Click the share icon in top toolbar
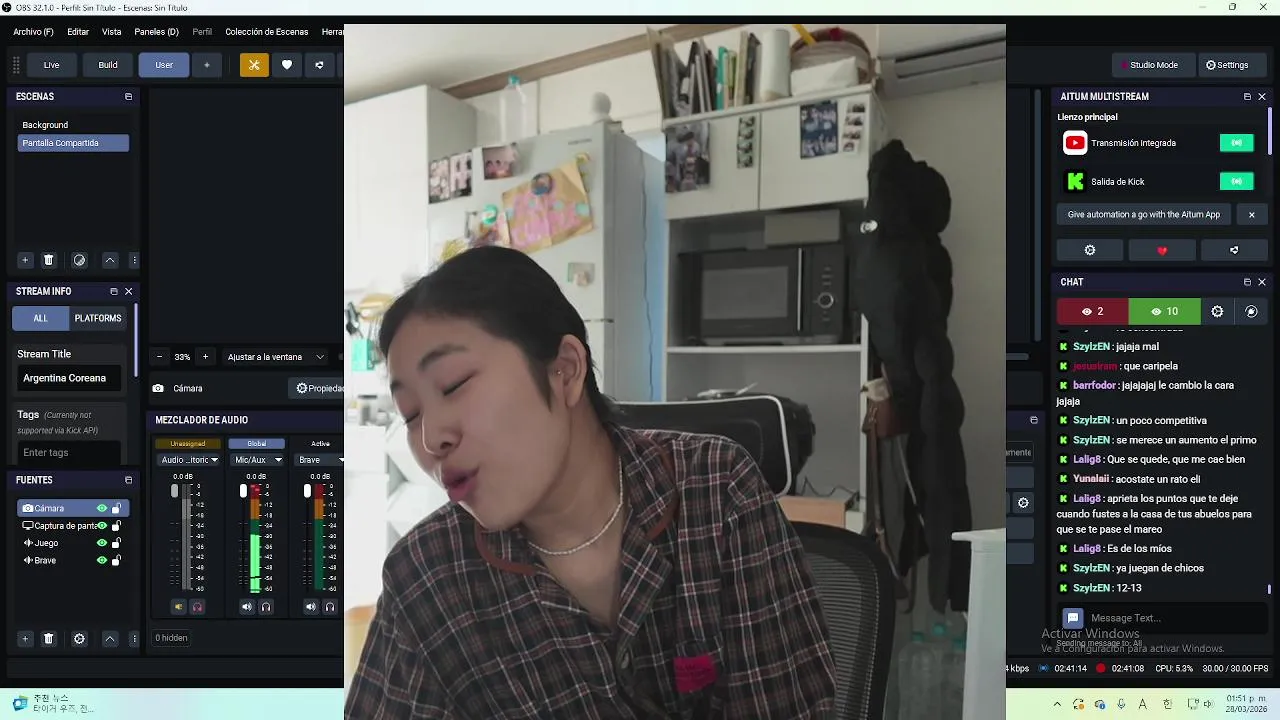1280x720 pixels. (x=319, y=65)
